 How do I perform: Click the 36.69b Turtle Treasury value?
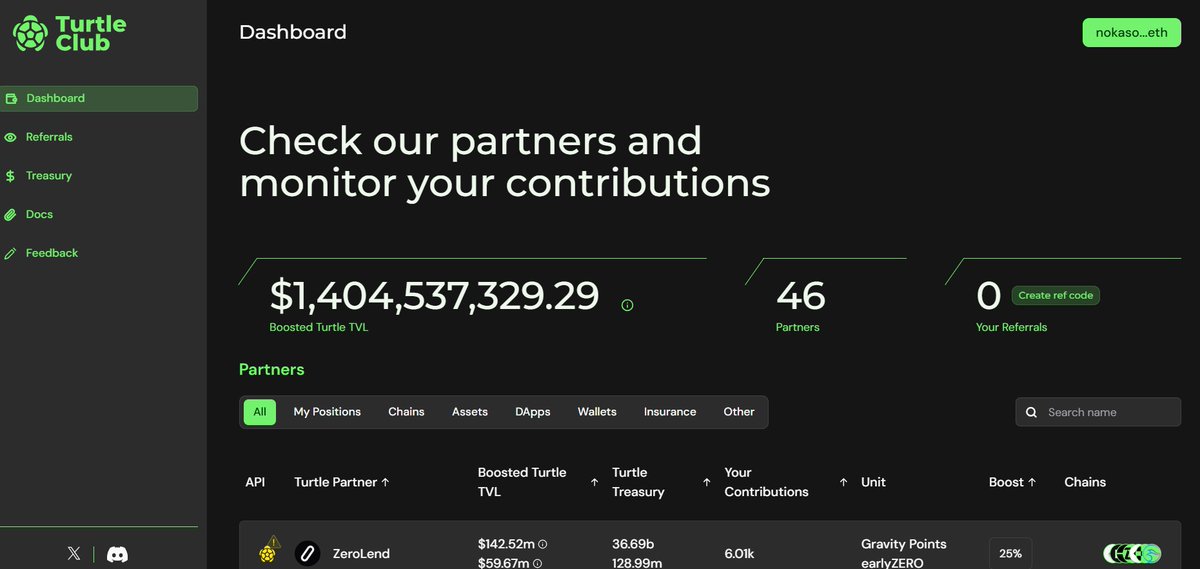(x=633, y=544)
